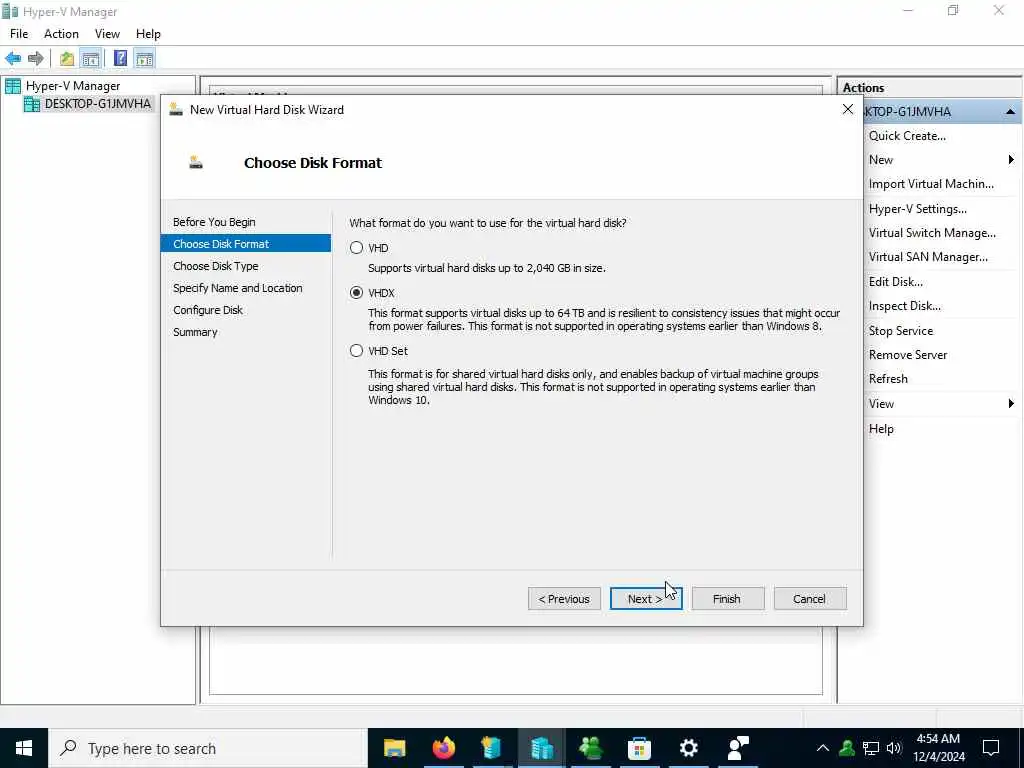
Task: Click Quick Create in Actions pane
Action: (907, 136)
